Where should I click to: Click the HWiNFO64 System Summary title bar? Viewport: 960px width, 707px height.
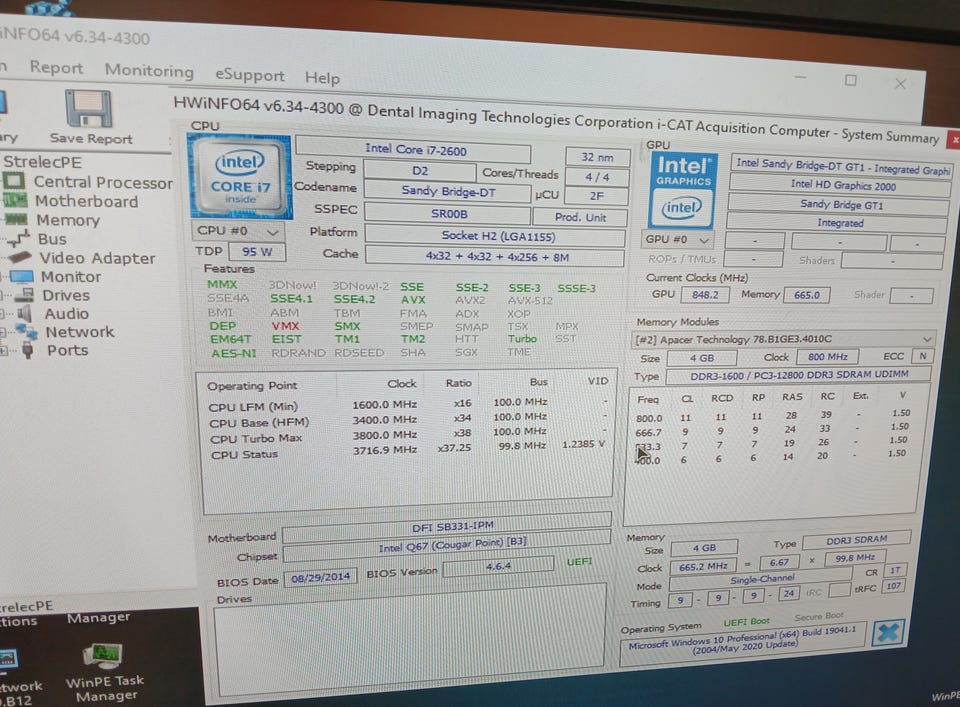coord(554,119)
